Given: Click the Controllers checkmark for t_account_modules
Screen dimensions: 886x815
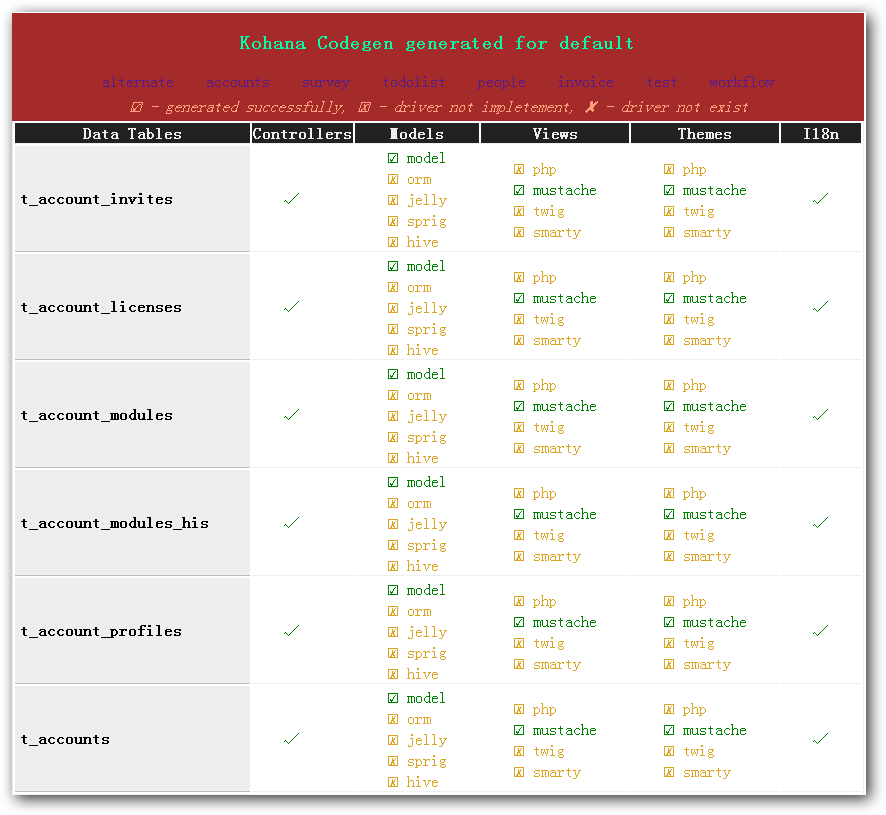Looking at the screenshot, I should point(292,415).
